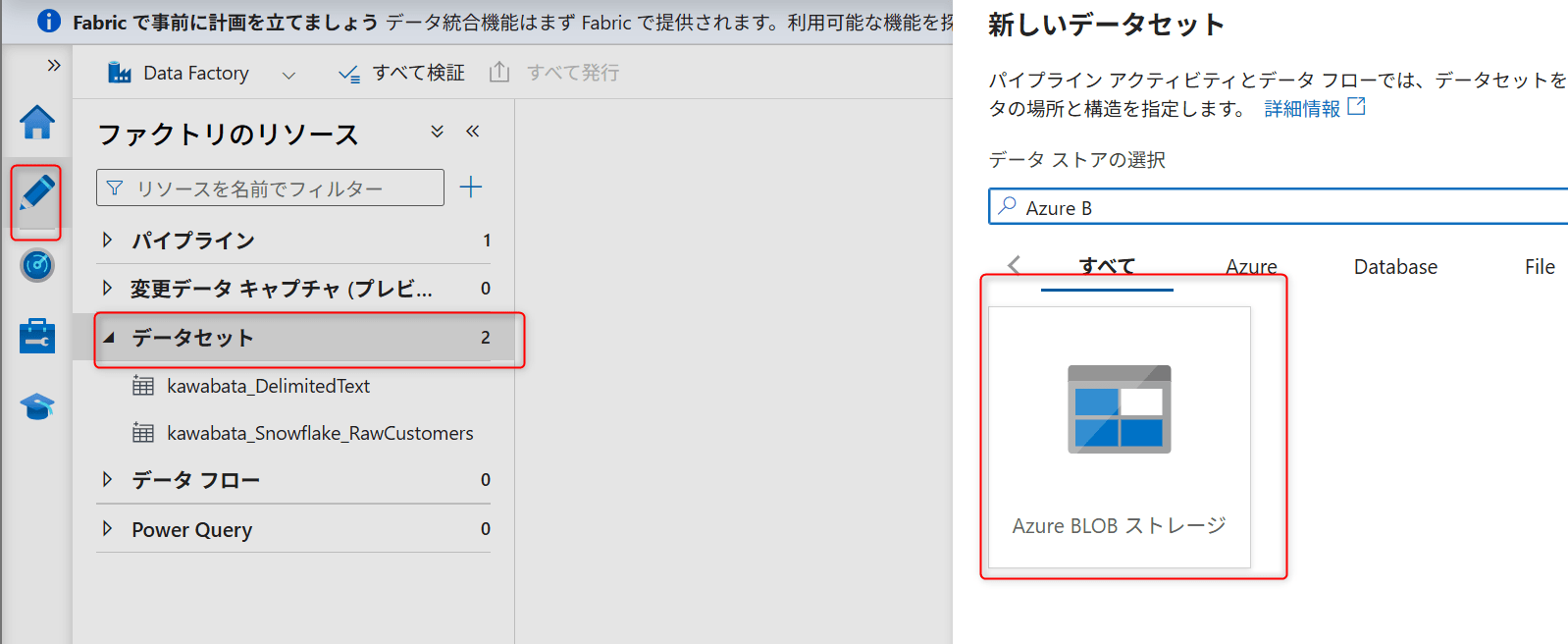Click the info icon in Fabric banner
Image resolution: width=1568 pixels, height=644 pixels.
[48, 21]
